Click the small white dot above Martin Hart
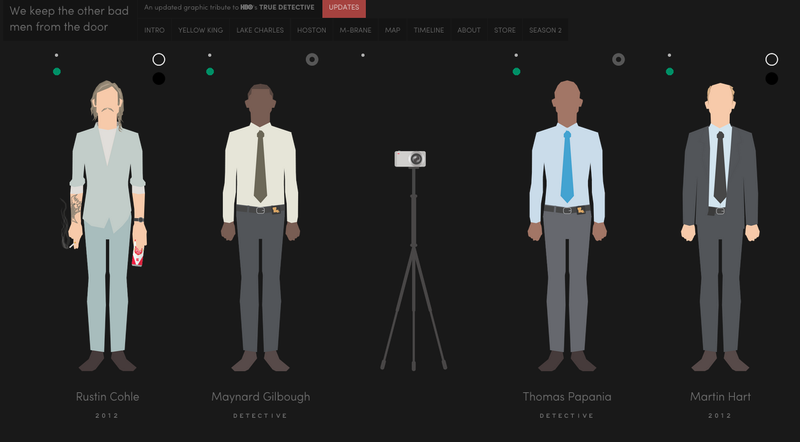The height and width of the screenshot is (442, 800). [x=669, y=55]
